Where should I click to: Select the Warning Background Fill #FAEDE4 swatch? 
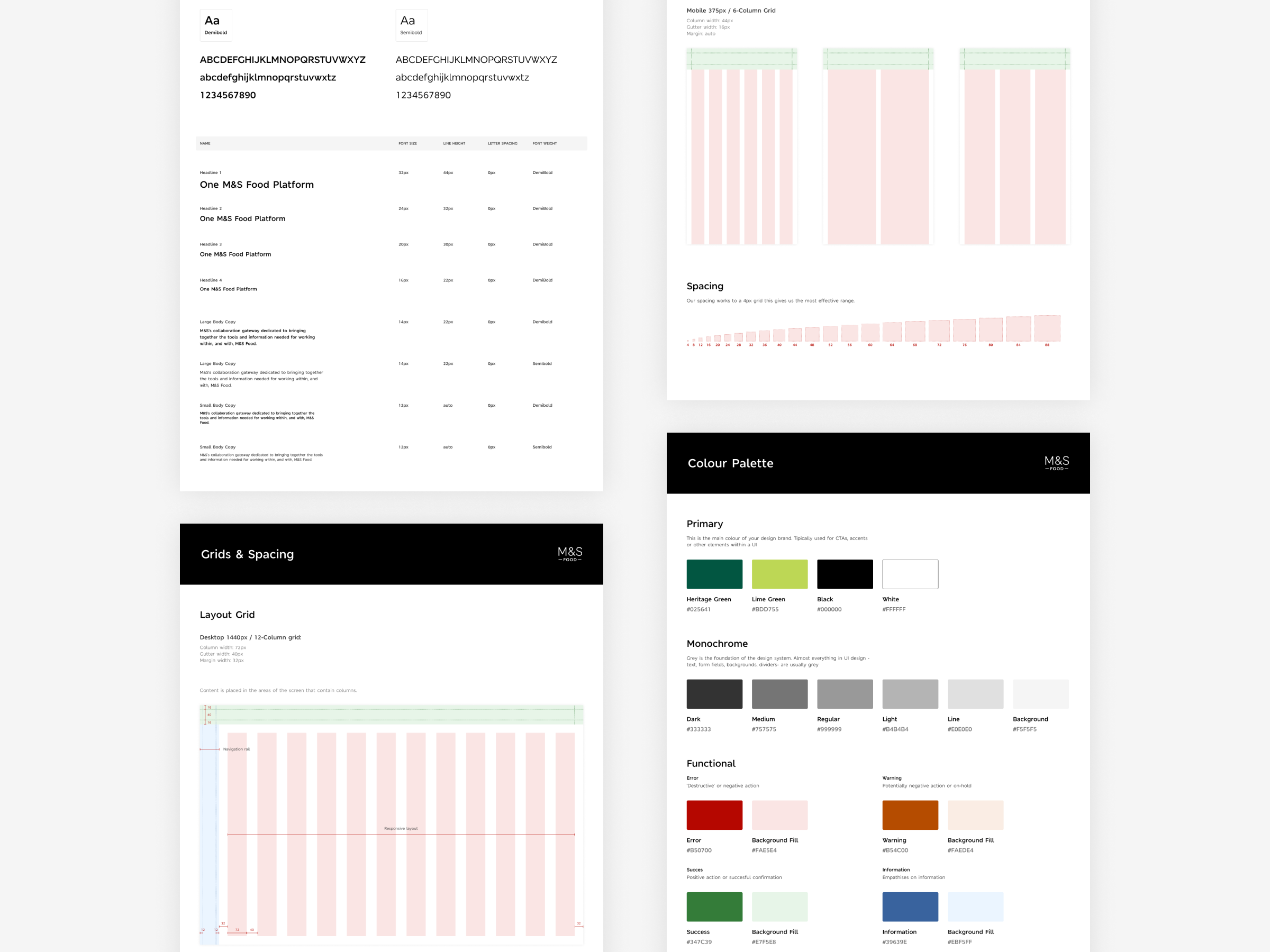(x=975, y=815)
